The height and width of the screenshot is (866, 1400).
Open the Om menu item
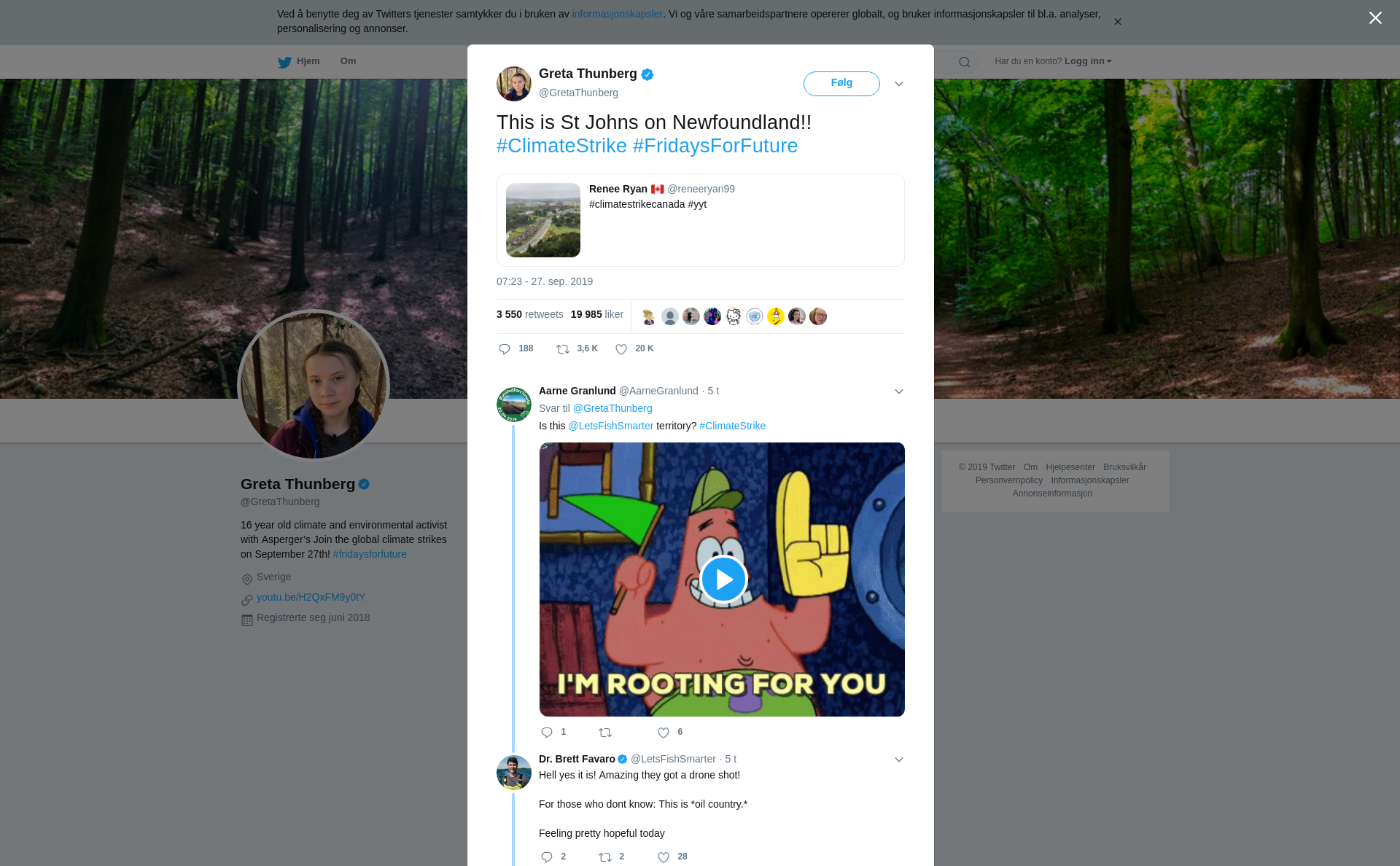(x=348, y=61)
